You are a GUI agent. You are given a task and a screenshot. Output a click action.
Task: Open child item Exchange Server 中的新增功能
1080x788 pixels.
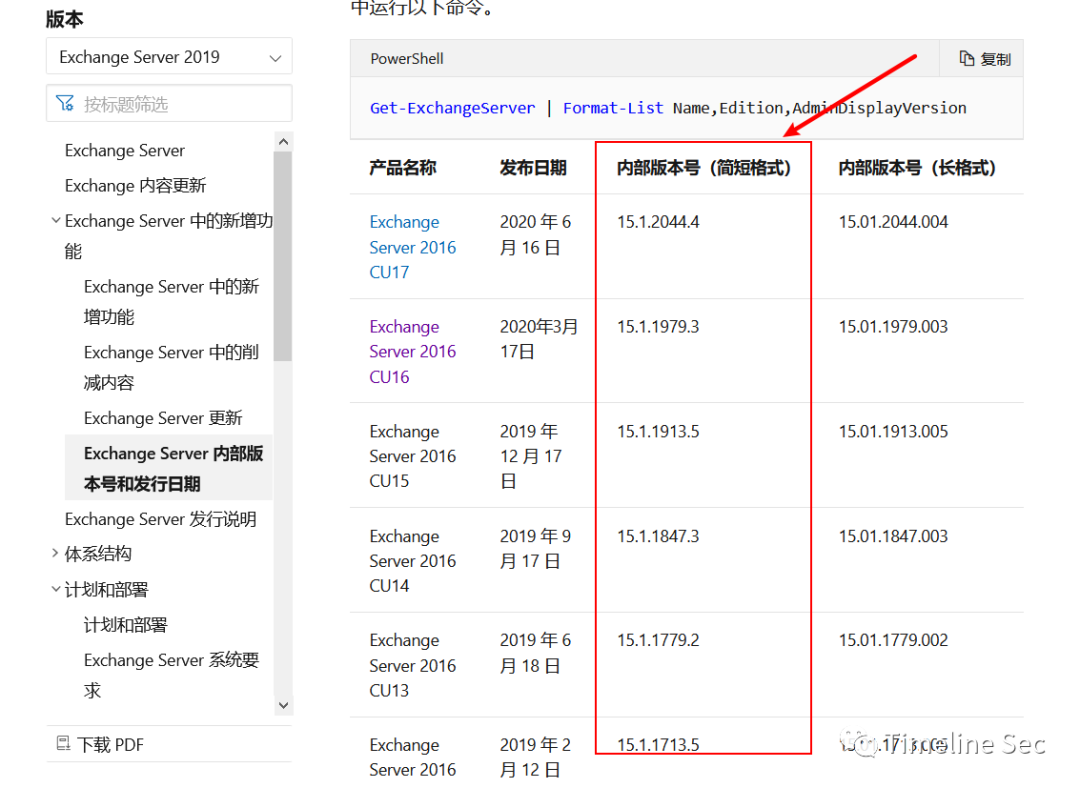(x=171, y=302)
